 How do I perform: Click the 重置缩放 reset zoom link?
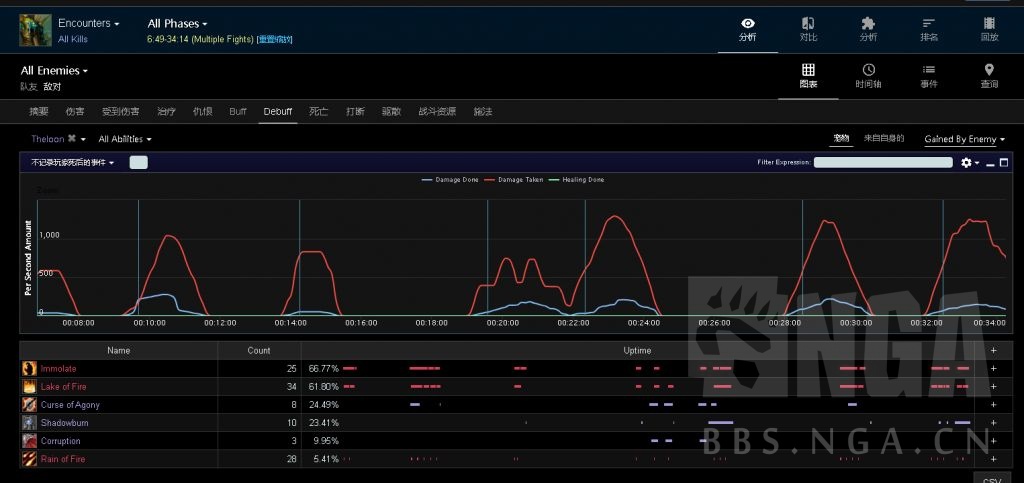click(275, 39)
